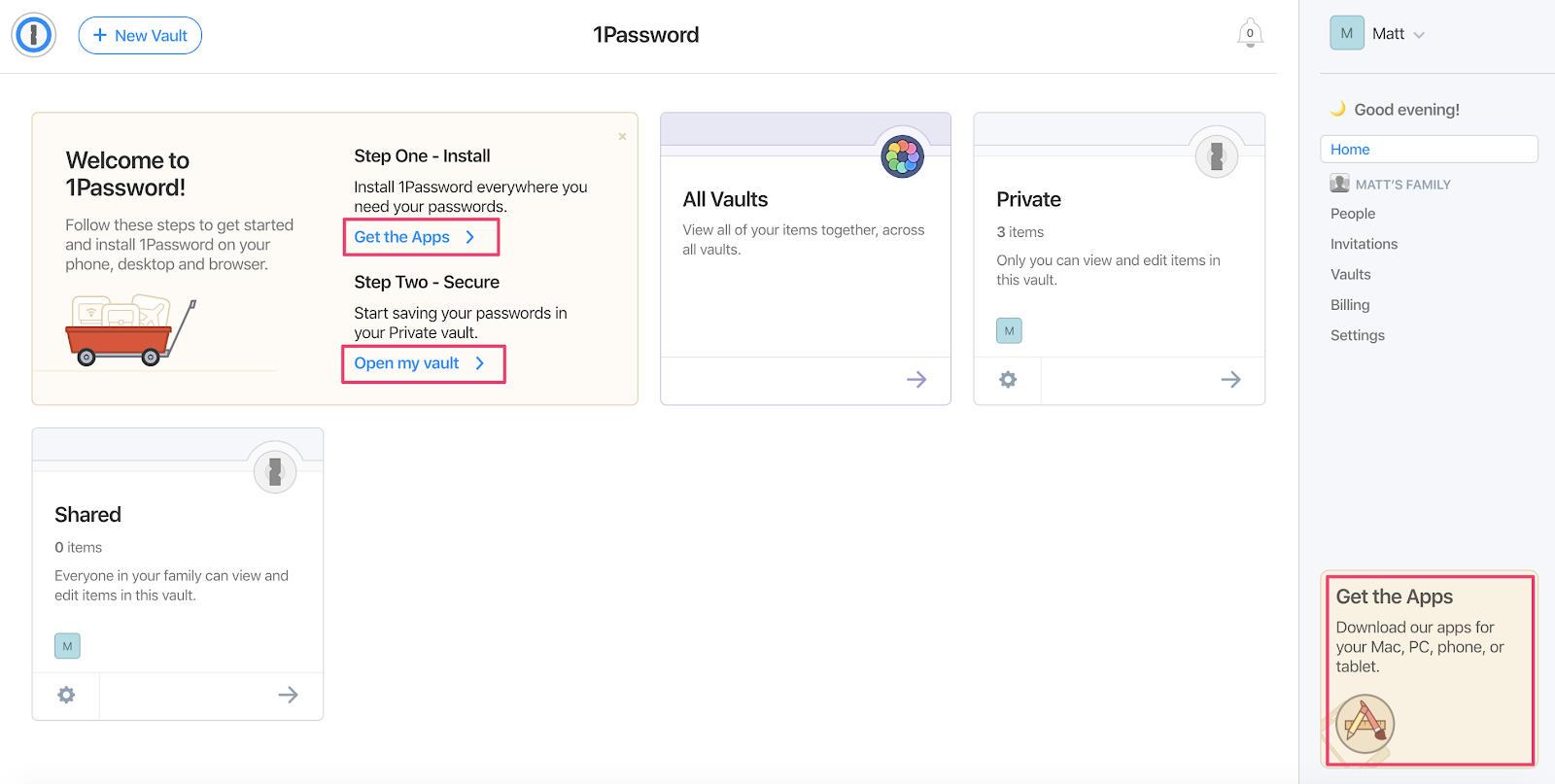Click the All Vaults rainbow icon
This screenshot has height=784, width=1555.
point(903,156)
